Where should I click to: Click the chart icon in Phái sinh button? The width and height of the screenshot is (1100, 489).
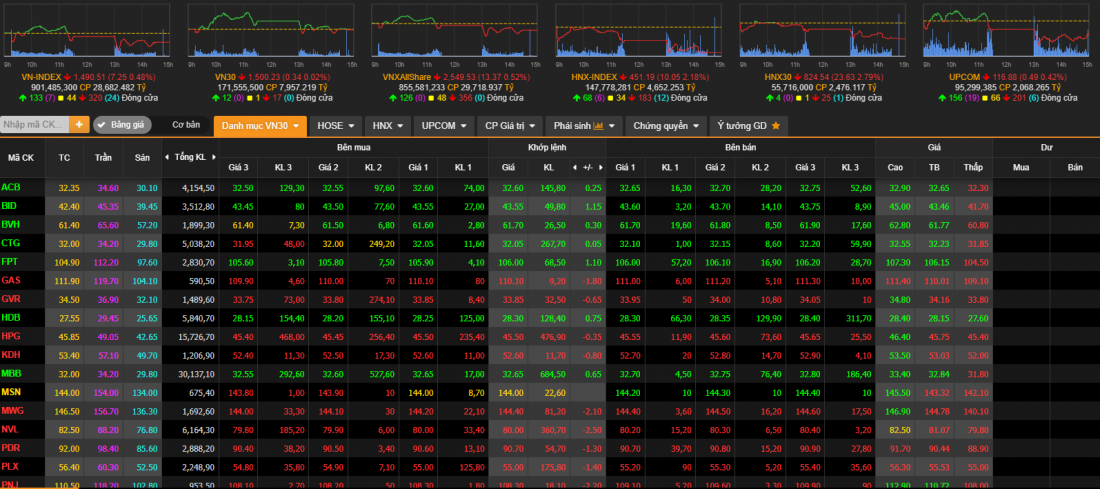(599, 126)
